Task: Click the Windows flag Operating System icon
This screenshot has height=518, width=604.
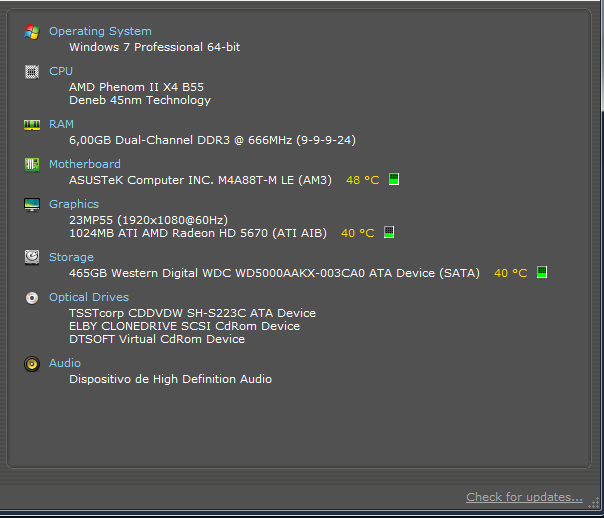Action: pos(32,32)
